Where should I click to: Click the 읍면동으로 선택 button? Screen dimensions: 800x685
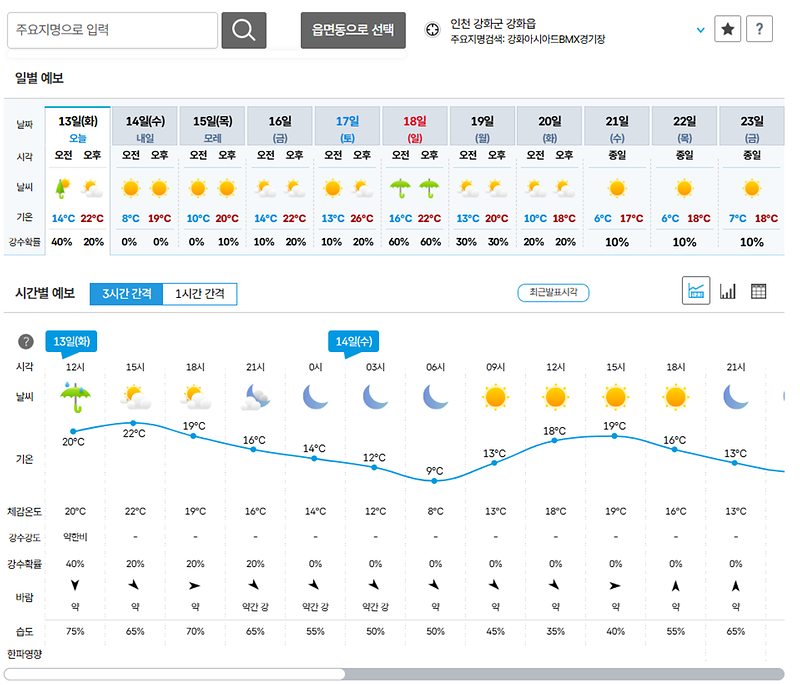[353, 30]
